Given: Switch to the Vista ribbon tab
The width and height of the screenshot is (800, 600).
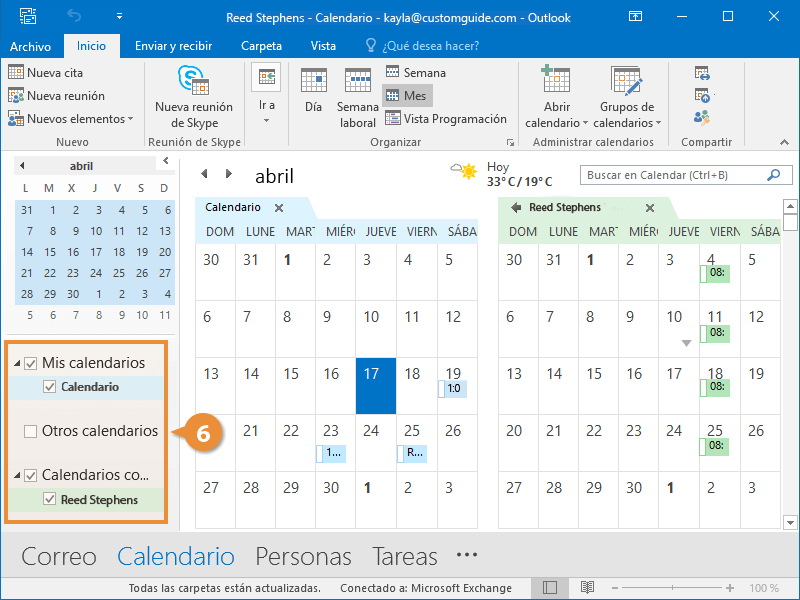Looking at the screenshot, I should click(x=323, y=46).
